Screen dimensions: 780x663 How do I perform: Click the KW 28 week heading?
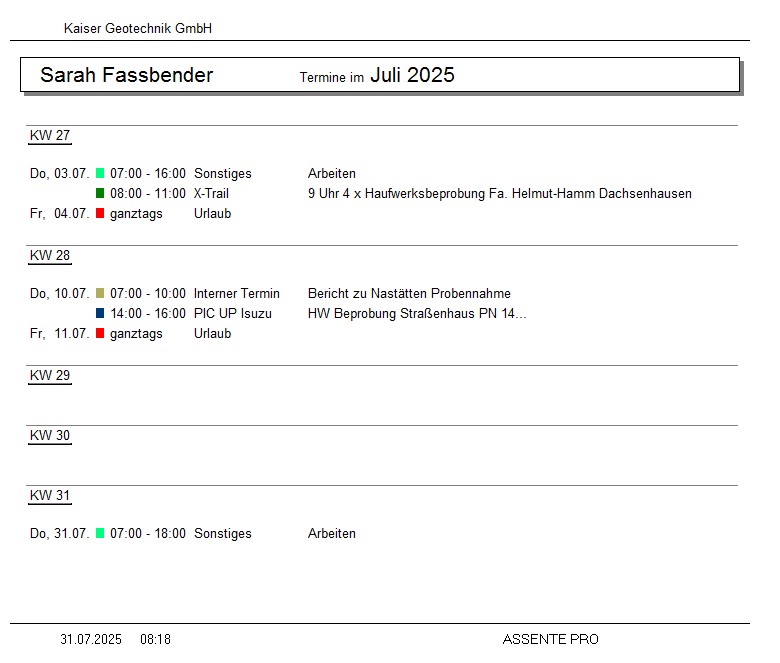click(x=50, y=256)
